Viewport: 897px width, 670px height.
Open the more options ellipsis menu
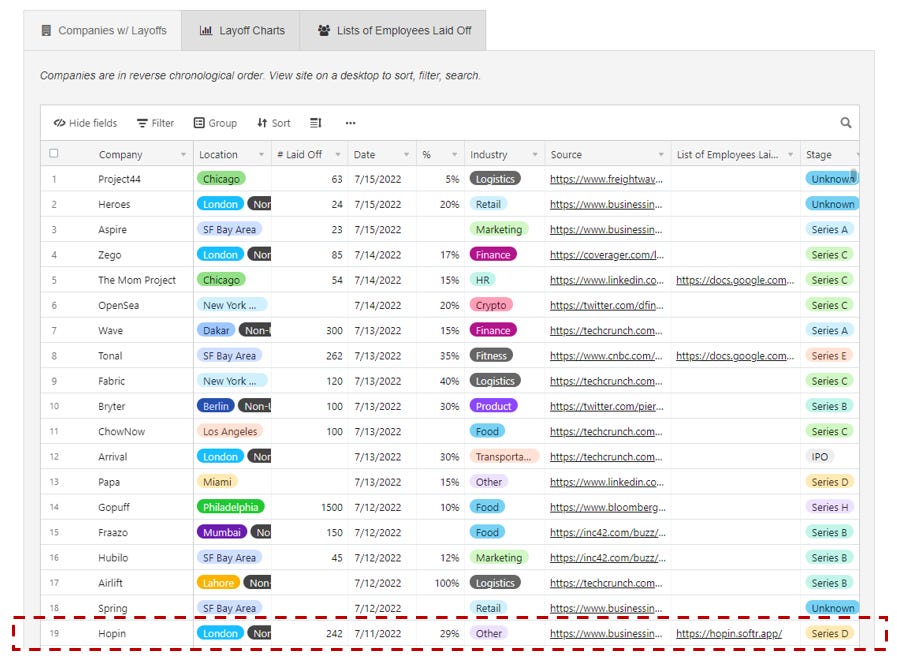coord(350,123)
